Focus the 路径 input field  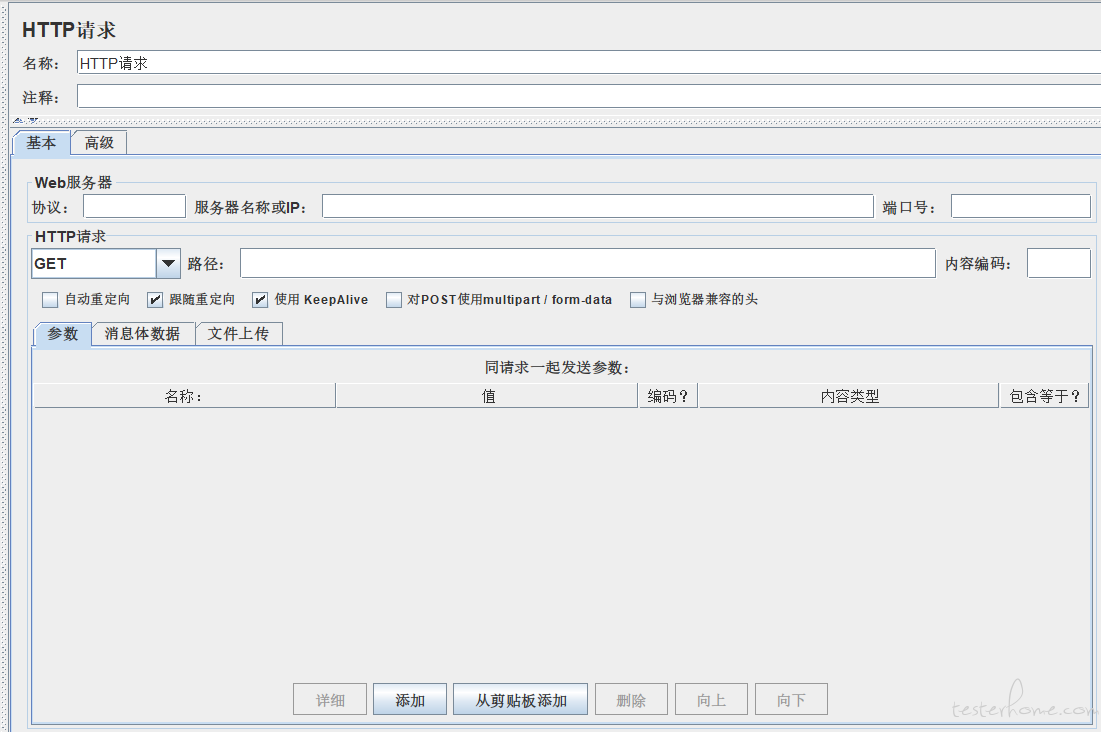[587, 264]
